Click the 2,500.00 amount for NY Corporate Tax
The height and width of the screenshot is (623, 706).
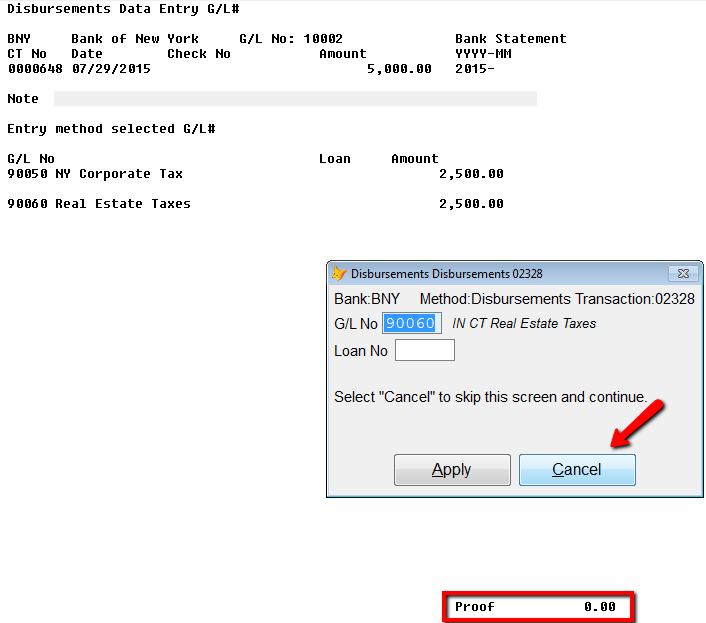point(471,174)
